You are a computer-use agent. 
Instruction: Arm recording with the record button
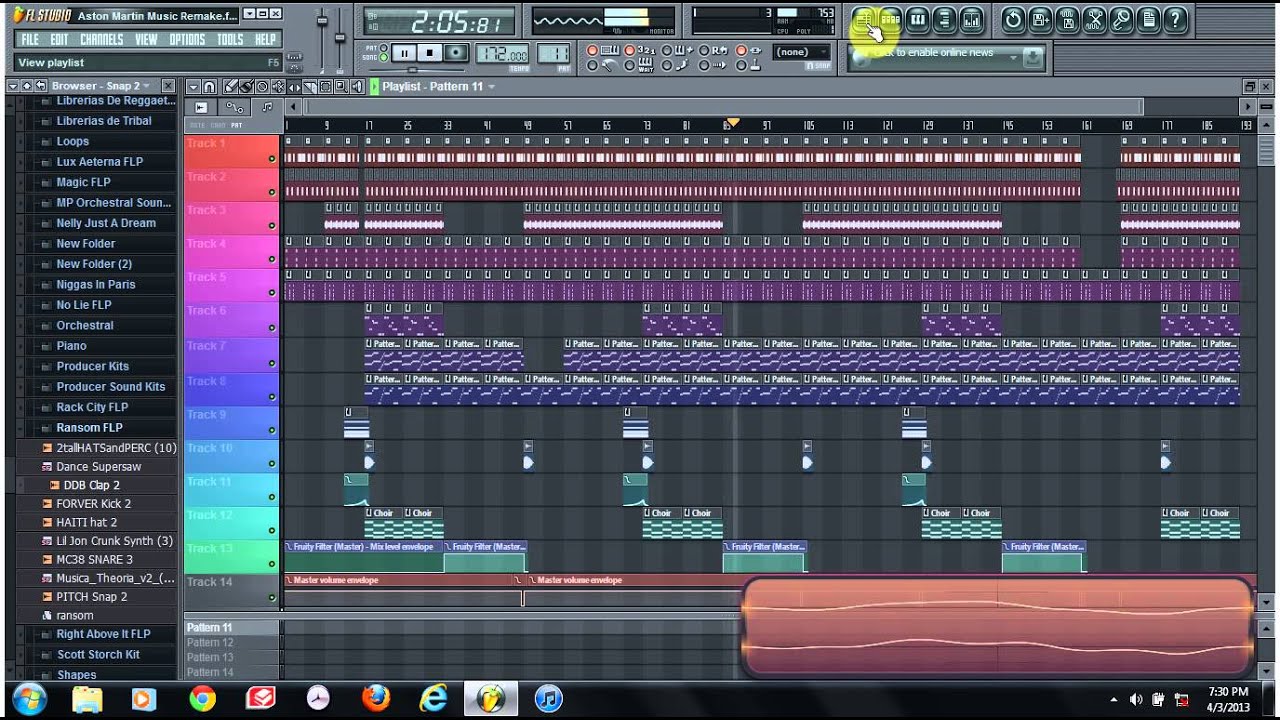pyautogui.click(x=456, y=53)
